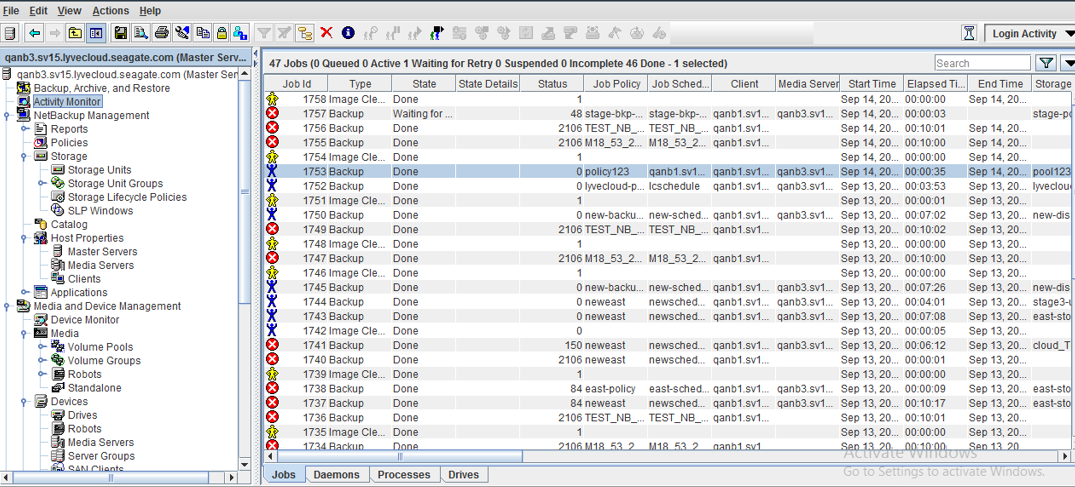
Task: Click the red X delete job icon
Action: click(326, 33)
